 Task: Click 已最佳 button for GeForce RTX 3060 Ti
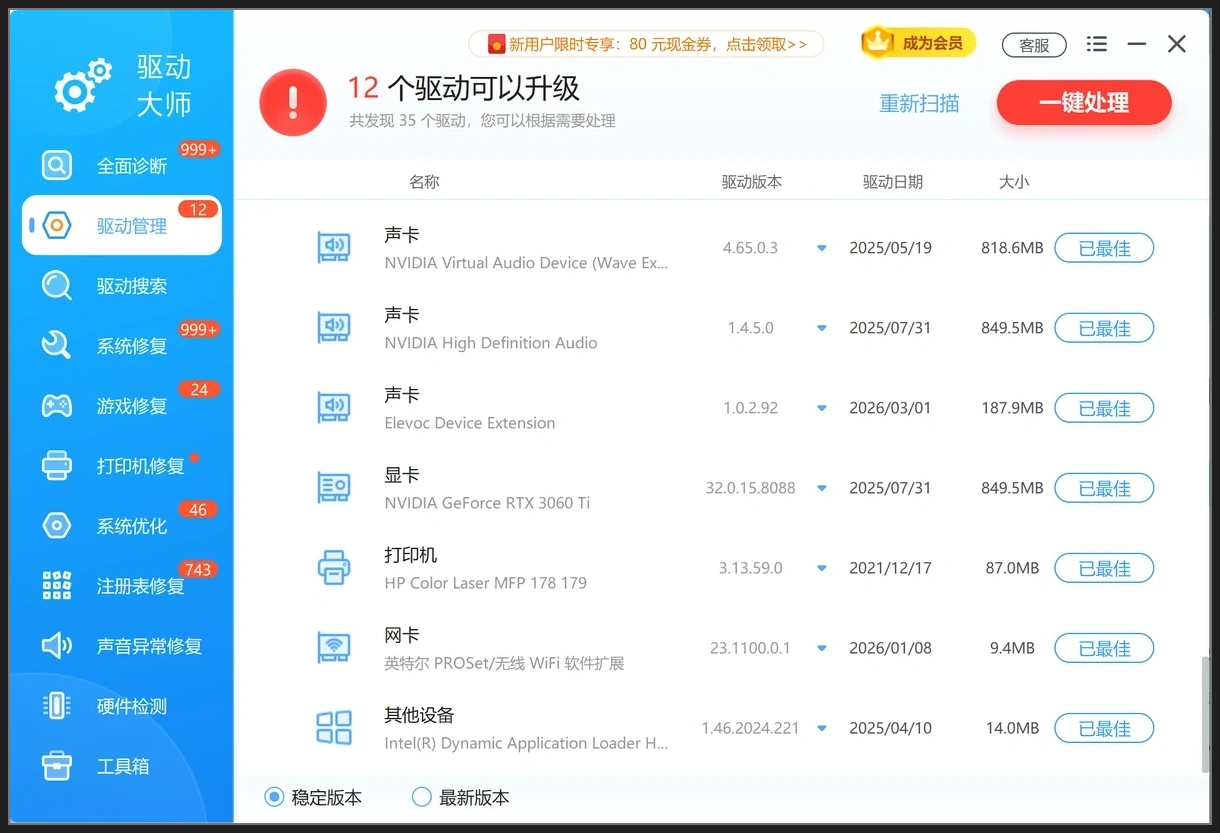[x=1104, y=488]
